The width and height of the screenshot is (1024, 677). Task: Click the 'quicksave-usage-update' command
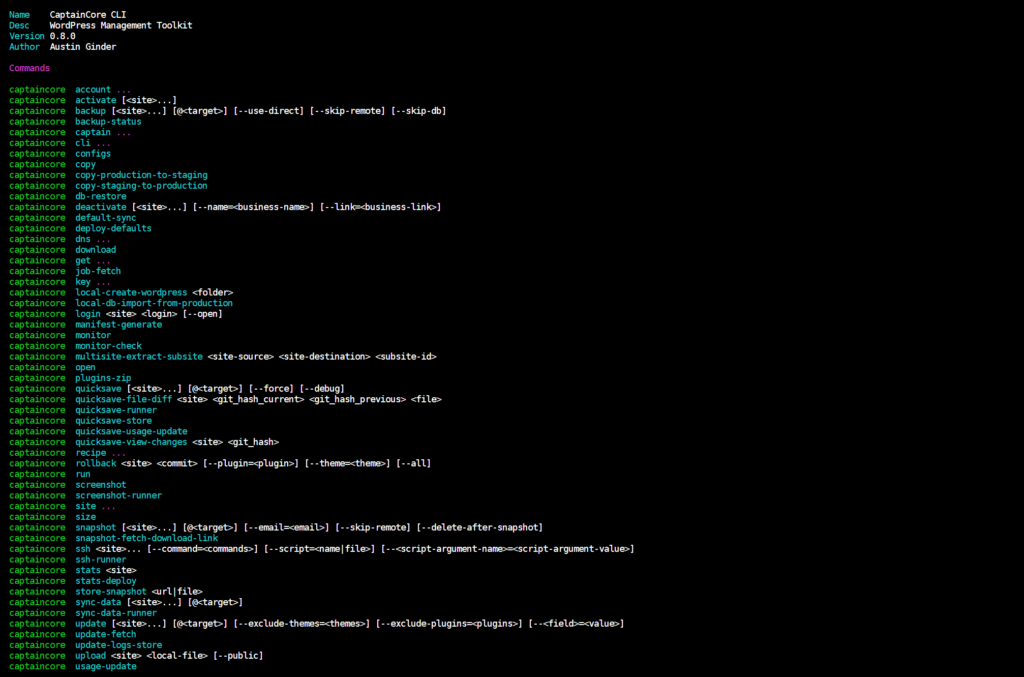tap(131, 432)
